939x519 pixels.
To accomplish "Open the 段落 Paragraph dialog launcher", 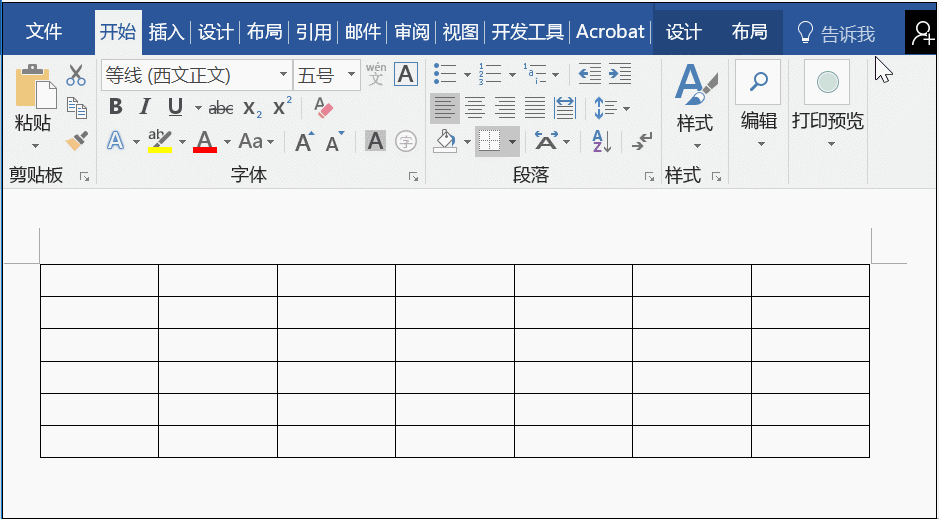I will pyautogui.click(x=649, y=177).
